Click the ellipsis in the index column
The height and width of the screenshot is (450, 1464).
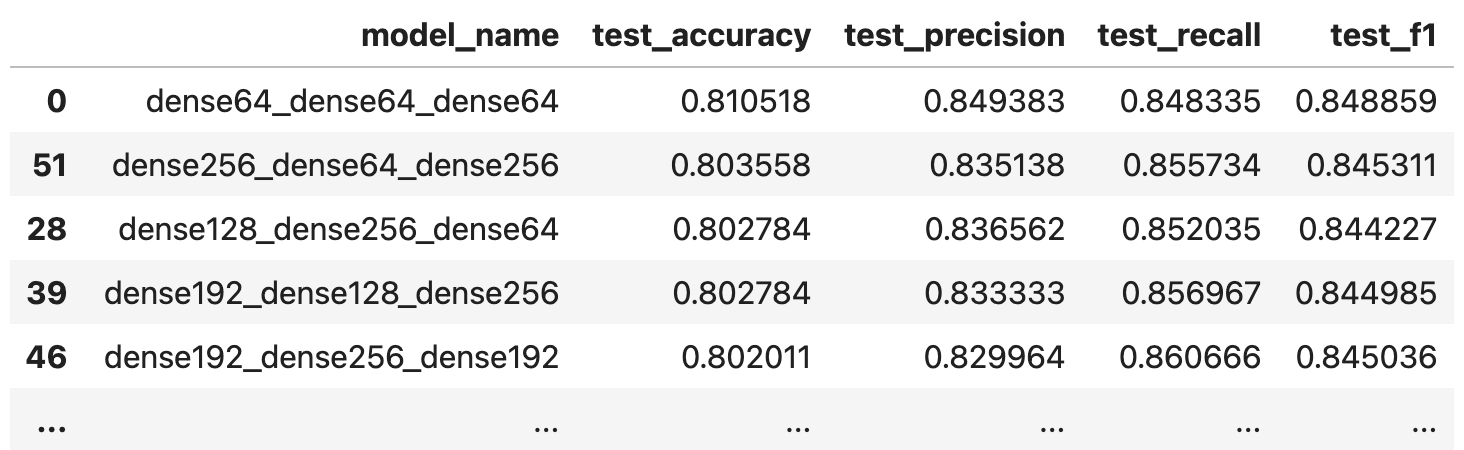coord(49,427)
